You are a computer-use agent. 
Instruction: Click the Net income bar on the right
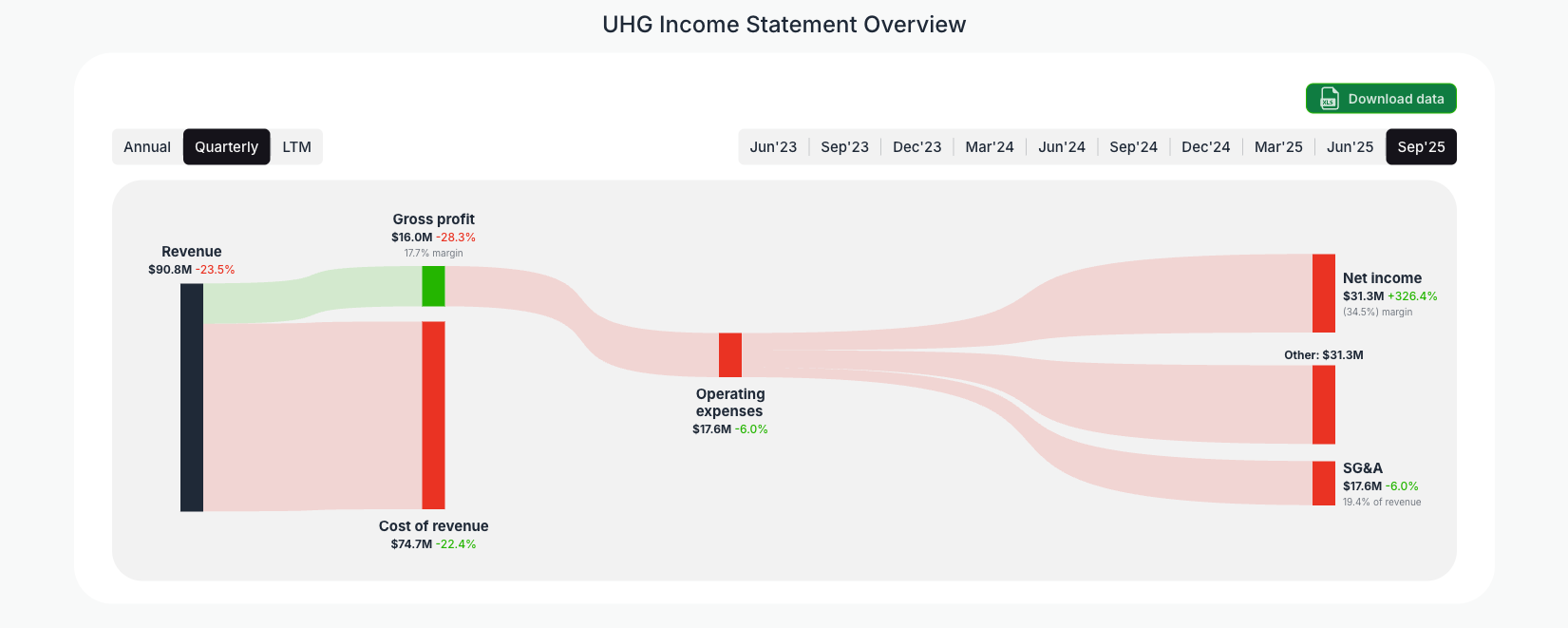(x=1323, y=290)
